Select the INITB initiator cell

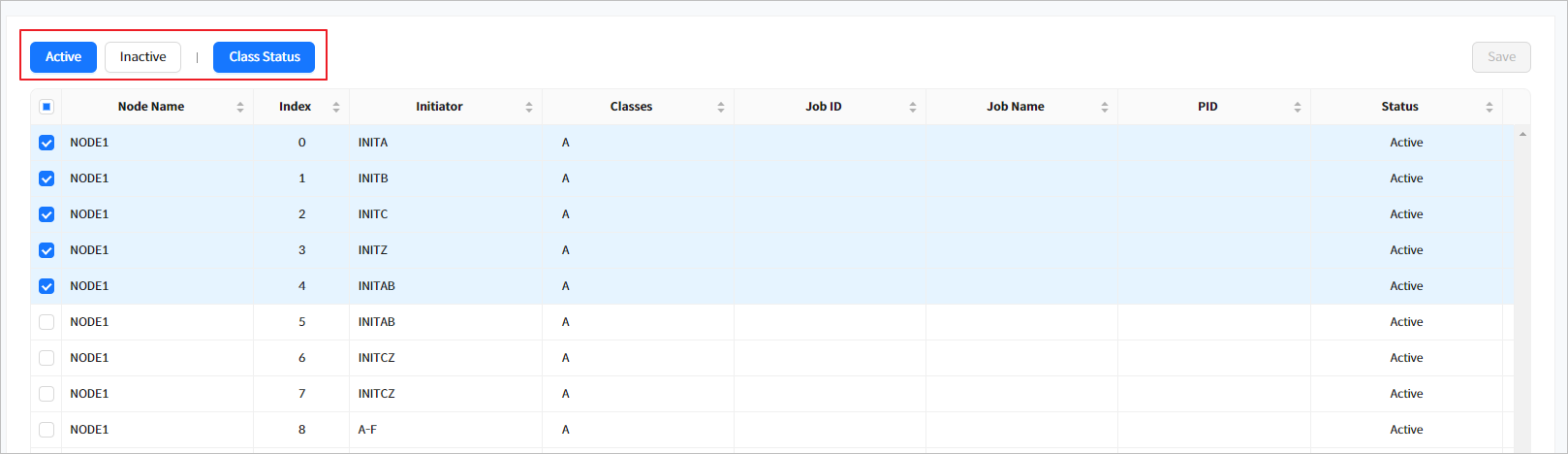coord(373,178)
